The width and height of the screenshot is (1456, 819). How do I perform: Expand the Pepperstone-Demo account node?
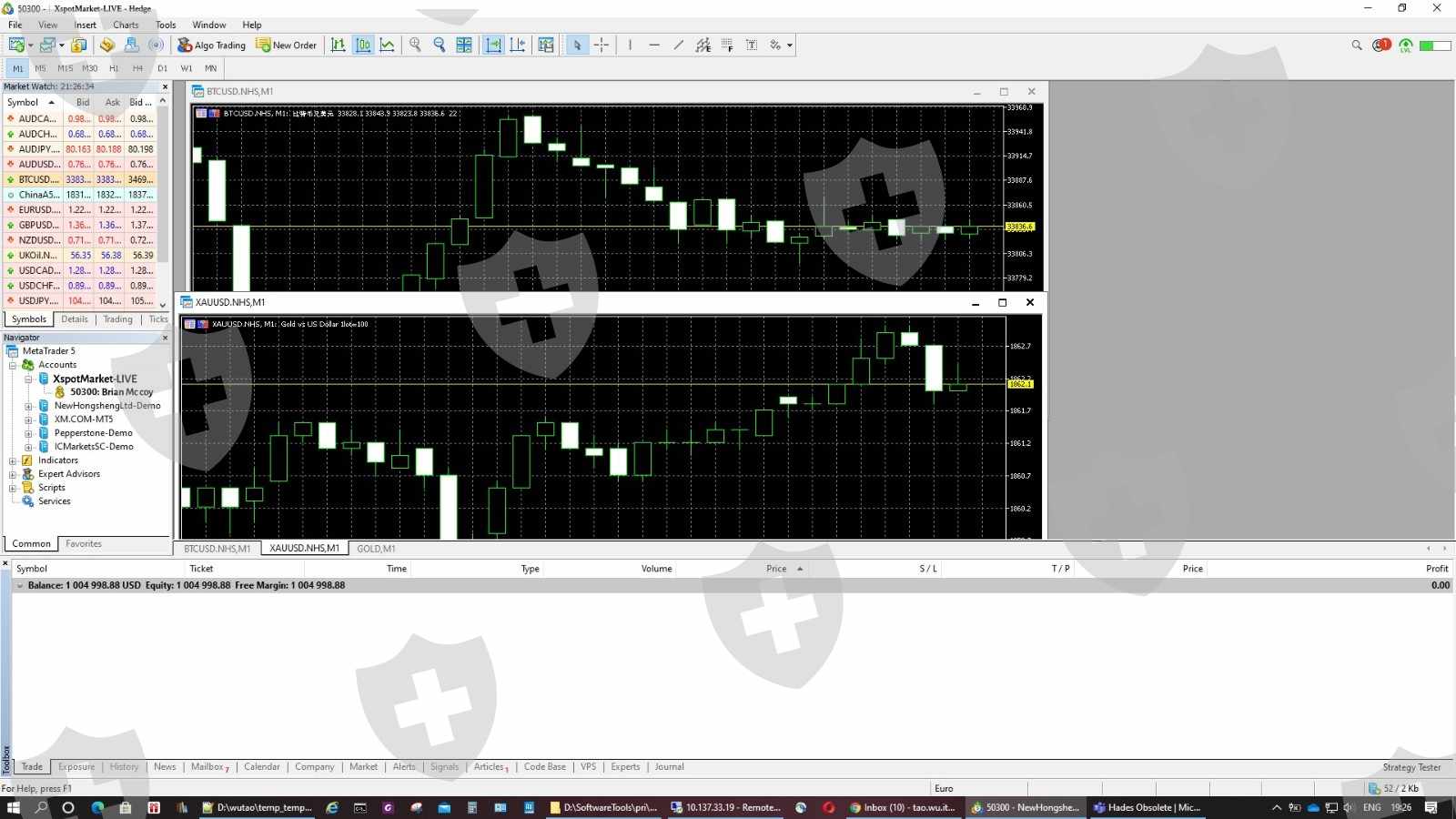[x=28, y=433]
